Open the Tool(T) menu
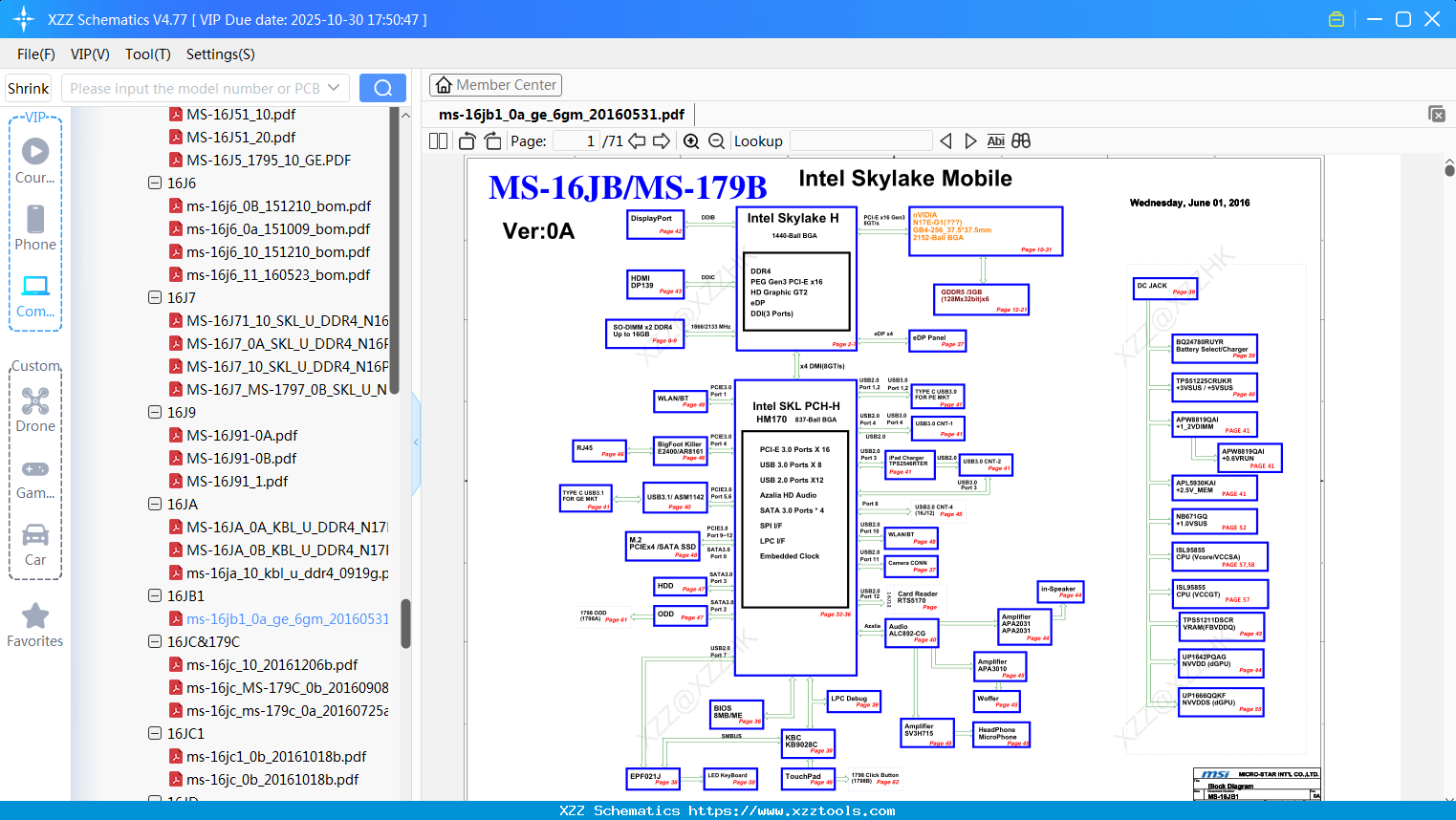The image size is (1456, 820). [x=148, y=54]
